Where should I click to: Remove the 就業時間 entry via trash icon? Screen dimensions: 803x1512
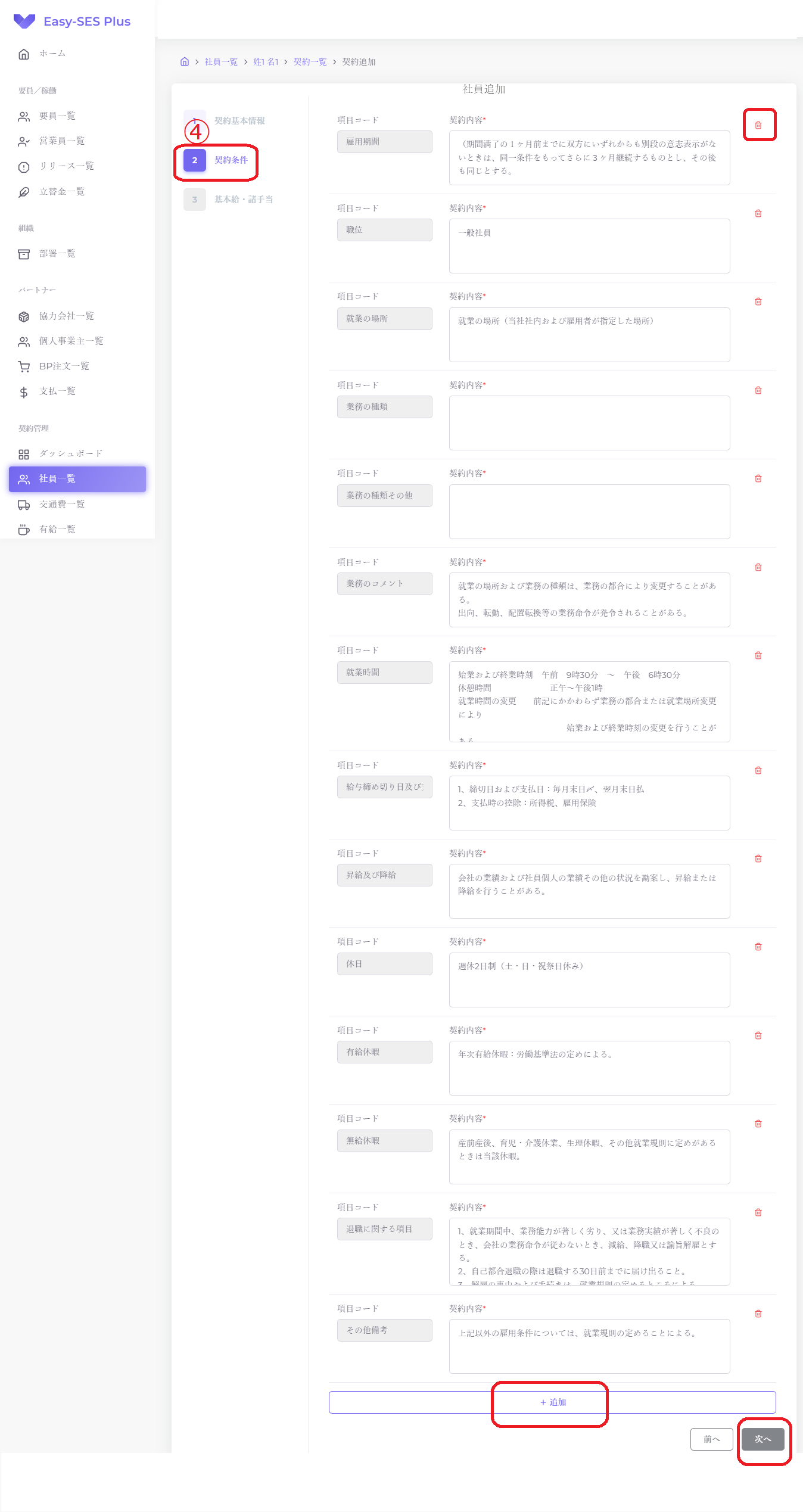(758, 655)
